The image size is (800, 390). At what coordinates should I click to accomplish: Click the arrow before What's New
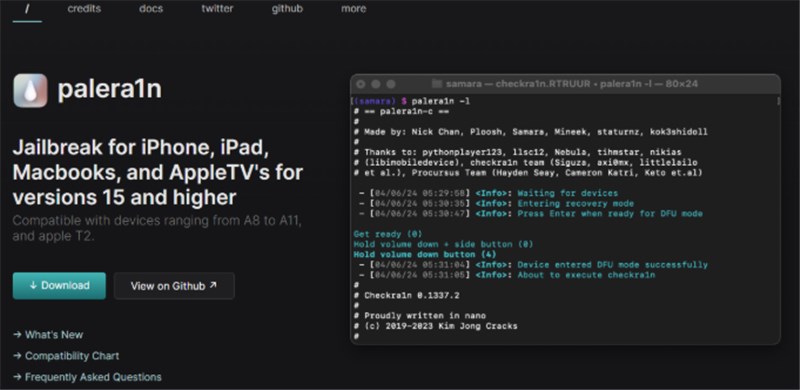[x=17, y=335]
